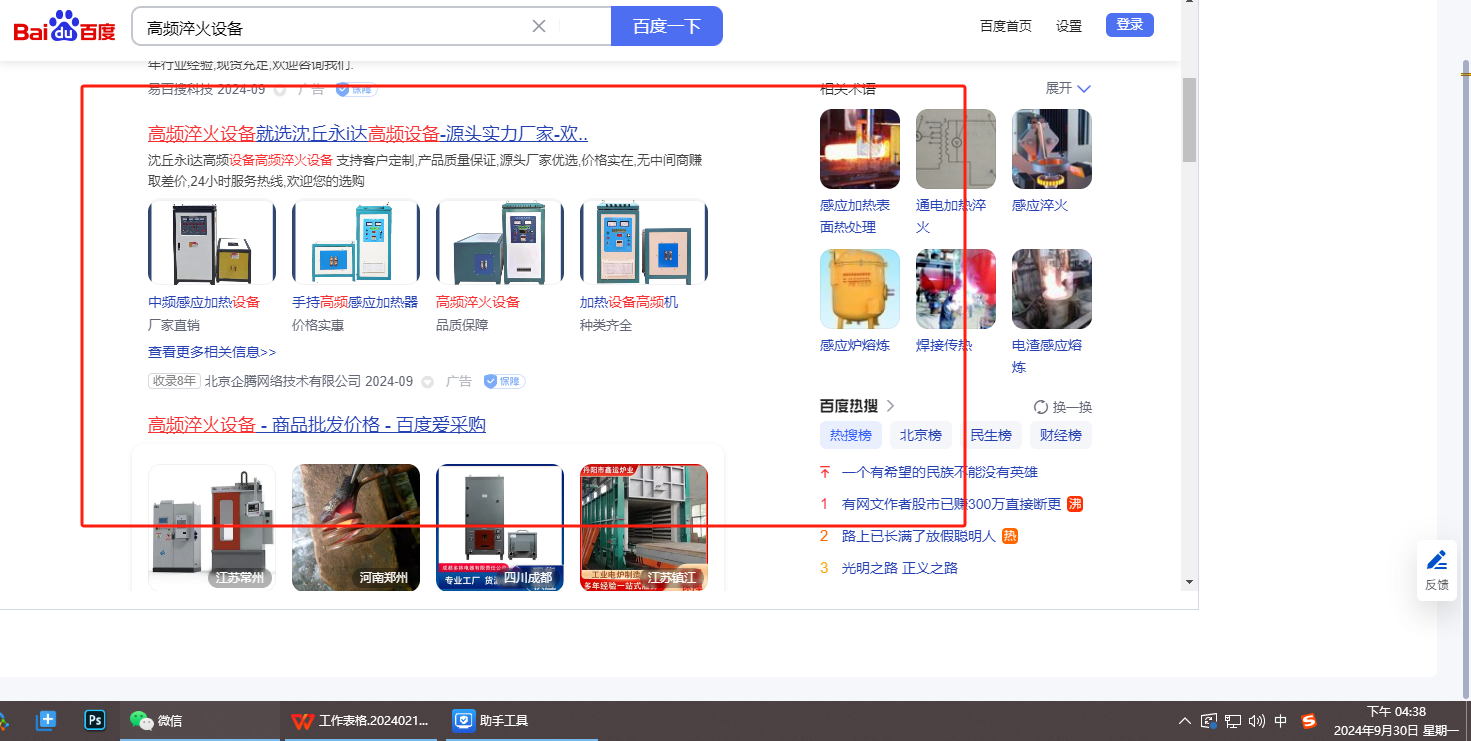Open the dropdown arrow beside 易百搜科技 2024-09
The image size is (1471, 741).
pos(280,89)
